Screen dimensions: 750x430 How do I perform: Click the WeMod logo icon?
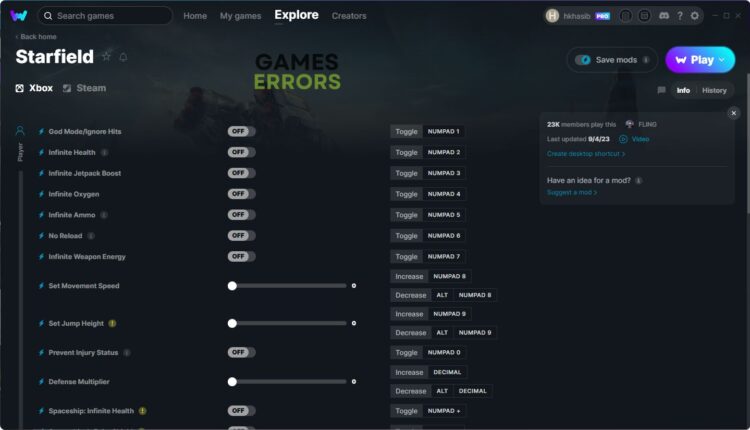(19, 16)
